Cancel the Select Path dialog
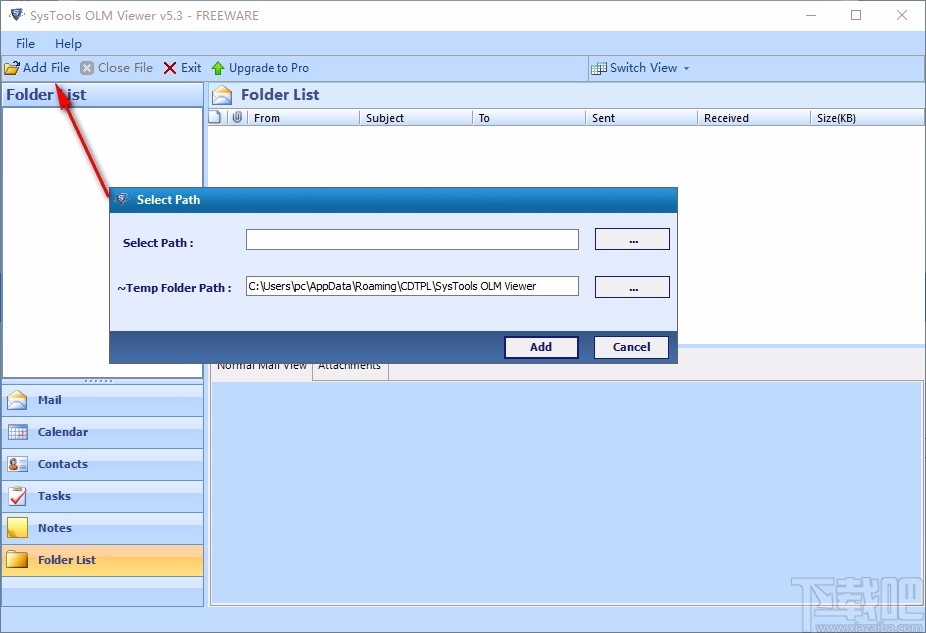The image size is (926, 633). 631,347
